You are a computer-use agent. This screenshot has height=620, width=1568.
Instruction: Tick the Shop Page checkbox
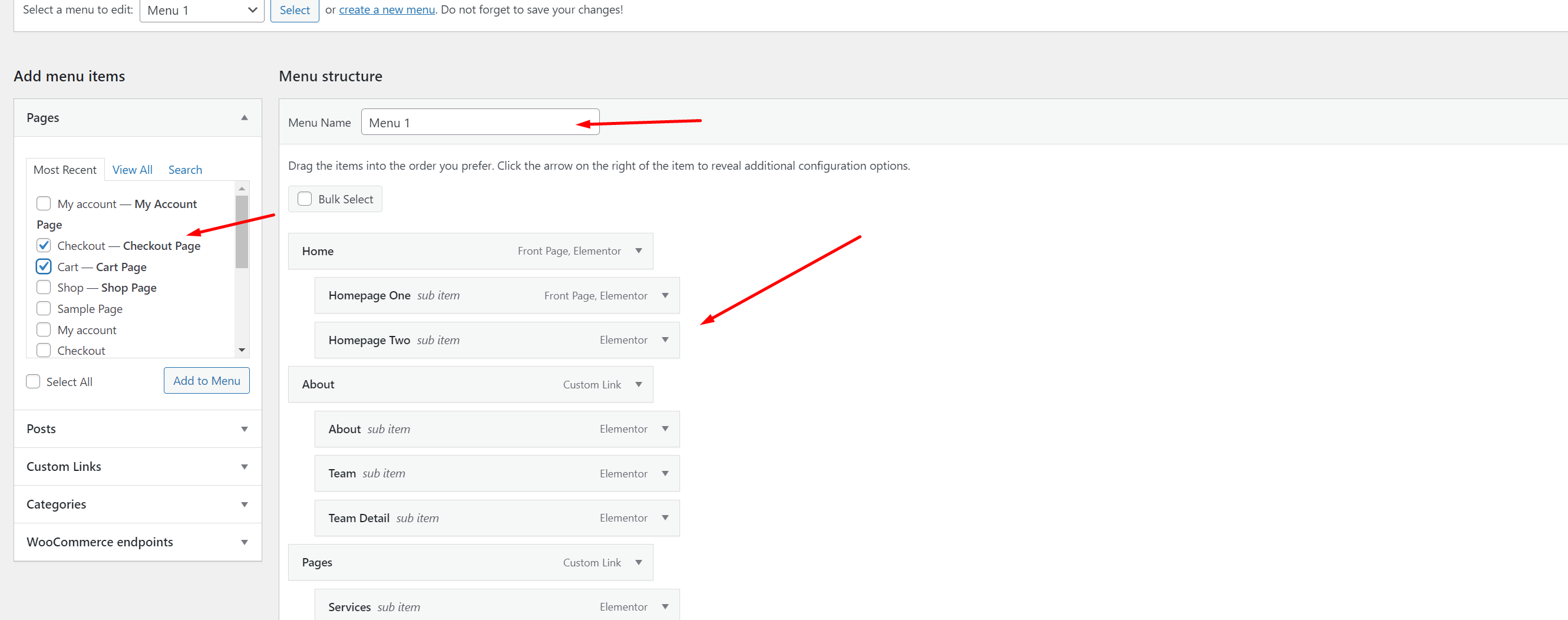pos(44,288)
